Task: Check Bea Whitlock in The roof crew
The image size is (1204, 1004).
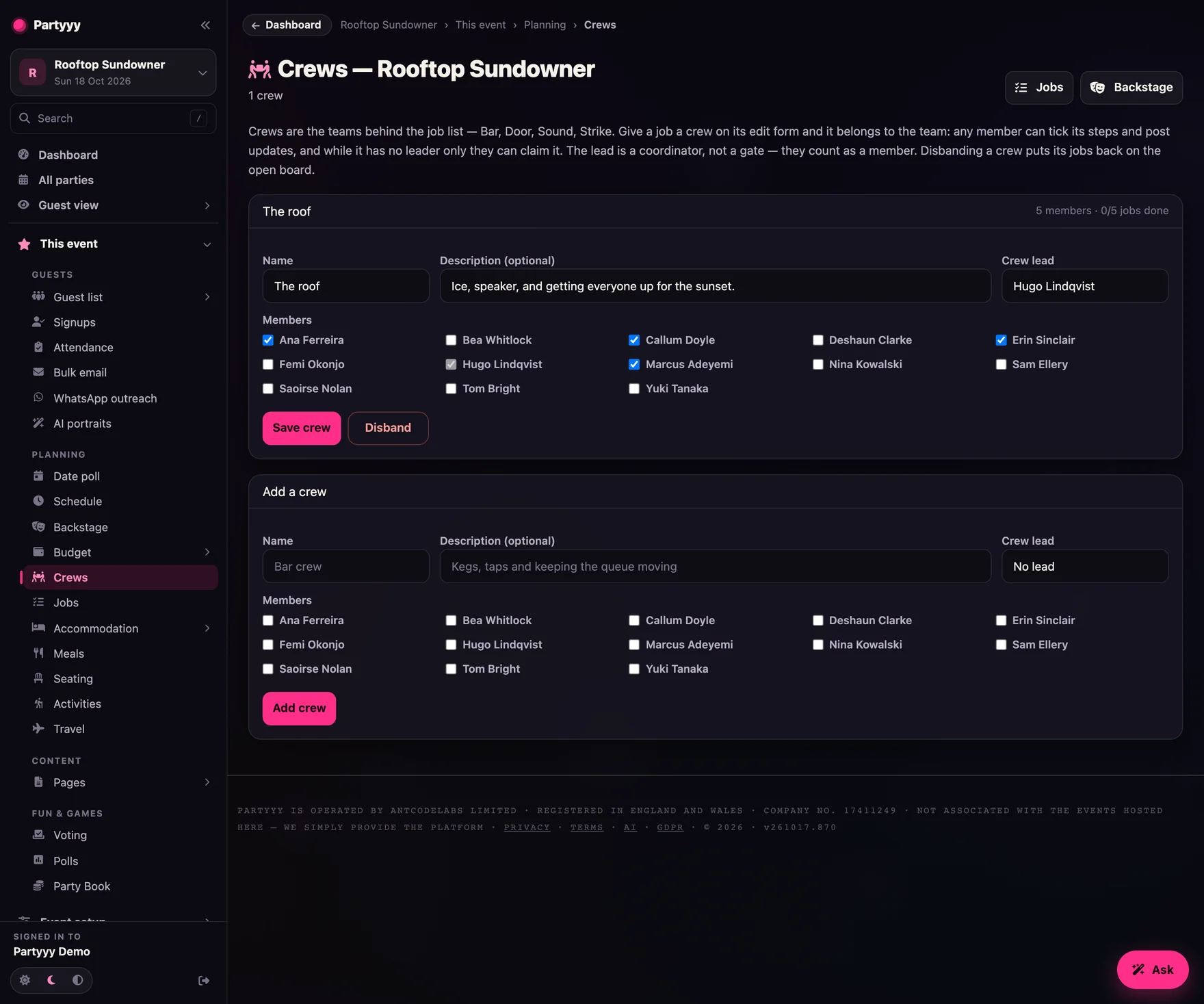Action: coord(451,340)
